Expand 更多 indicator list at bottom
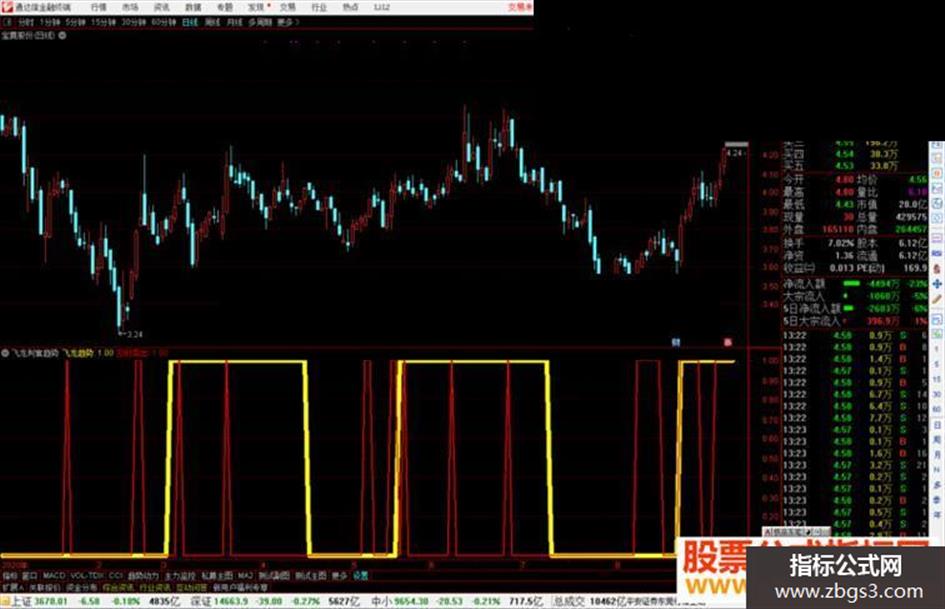The width and height of the screenshot is (945, 609). click(x=339, y=576)
